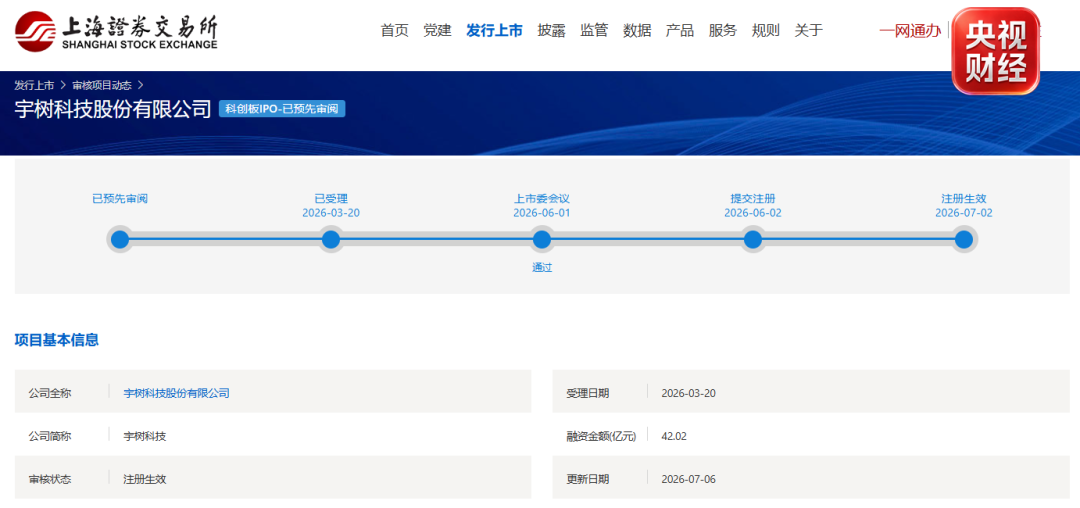Open the 数据 navigation item
This screenshot has height=508, width=1080.
click(637, 30)
